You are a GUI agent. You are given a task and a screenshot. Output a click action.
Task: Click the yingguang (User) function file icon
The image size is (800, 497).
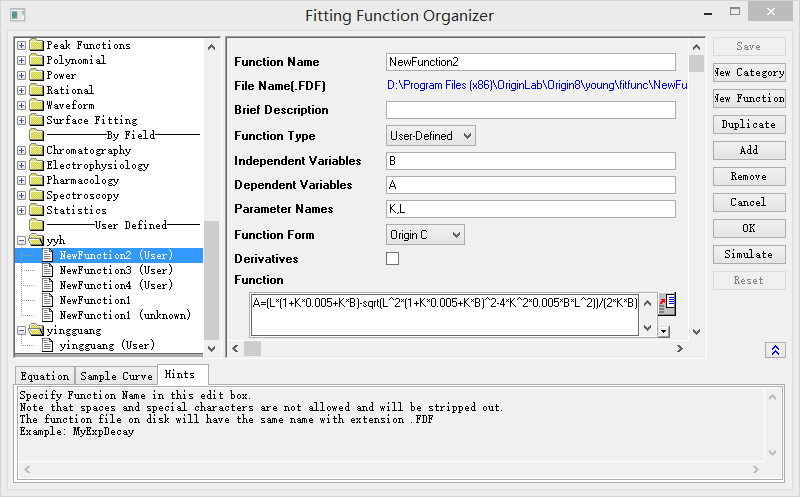coord(47,345)
